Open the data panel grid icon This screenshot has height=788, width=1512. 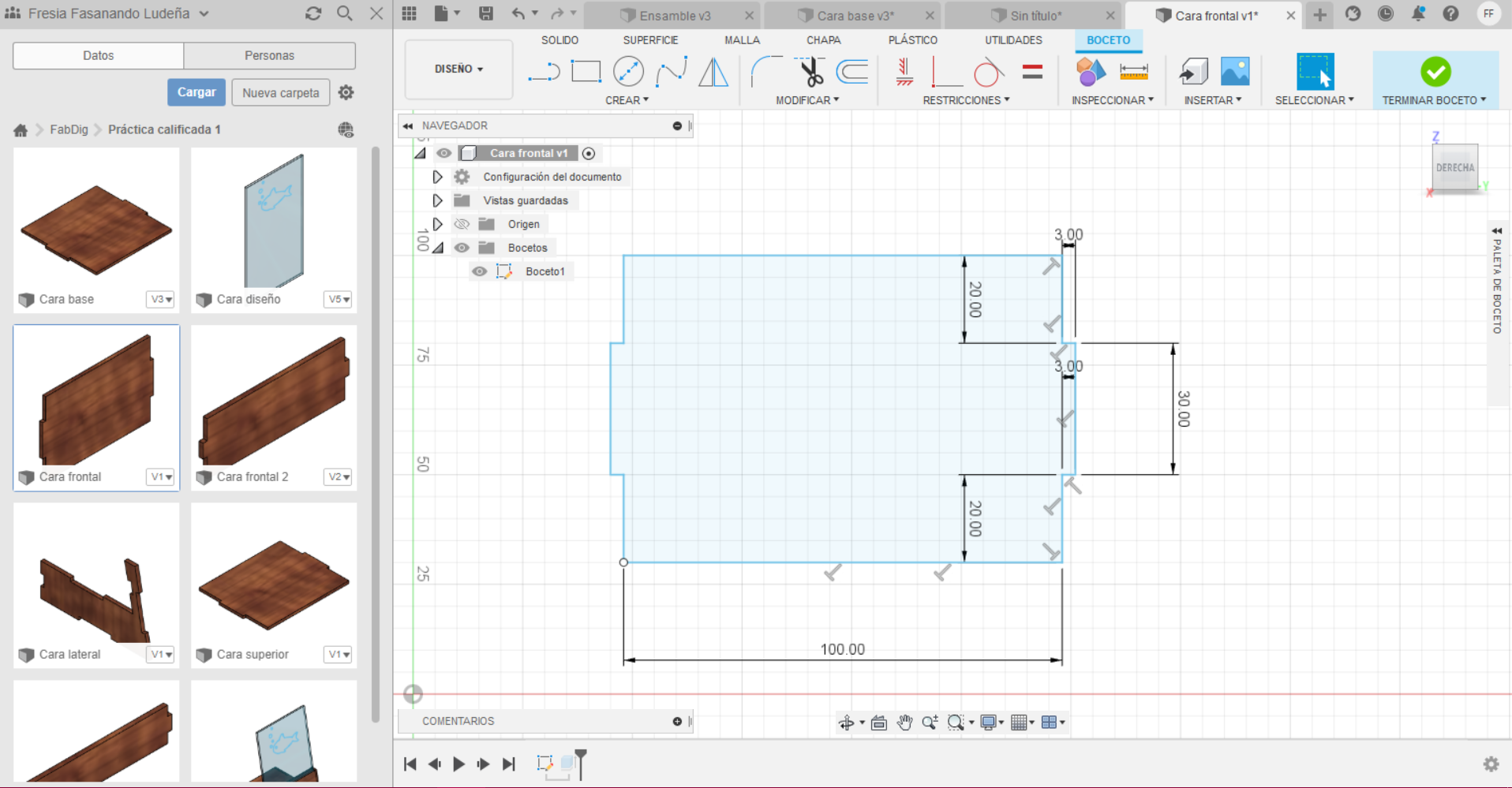[409, 13]
